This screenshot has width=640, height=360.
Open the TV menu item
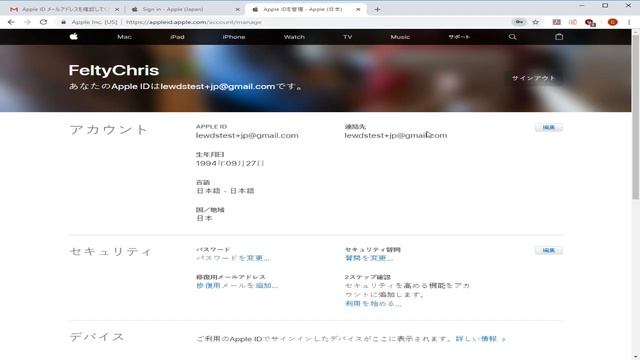(x=347, y=37)
